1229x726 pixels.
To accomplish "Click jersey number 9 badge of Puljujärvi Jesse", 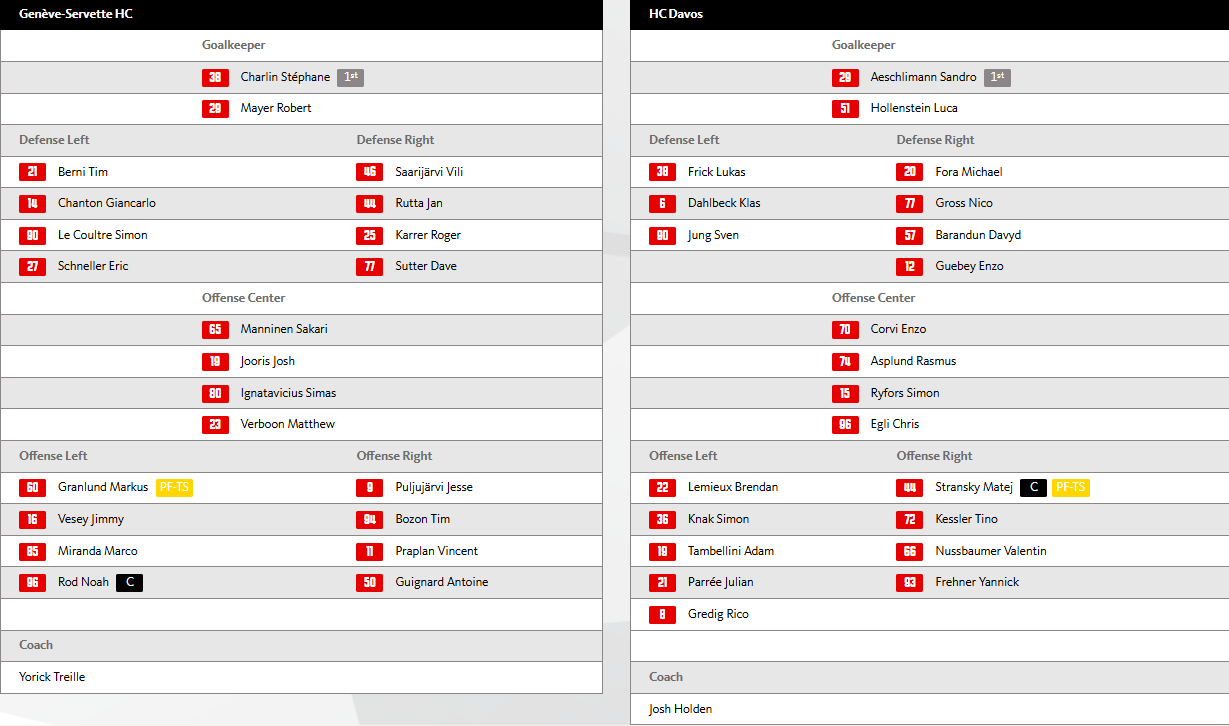I will click(369, 487).
